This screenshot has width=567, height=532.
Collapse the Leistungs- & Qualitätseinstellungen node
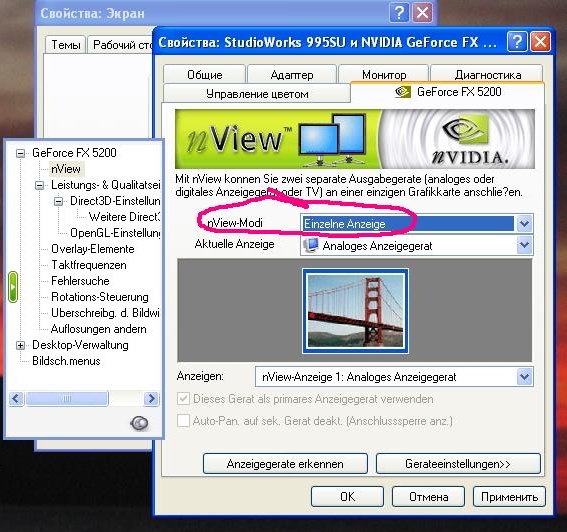click(x=39, y=185)
